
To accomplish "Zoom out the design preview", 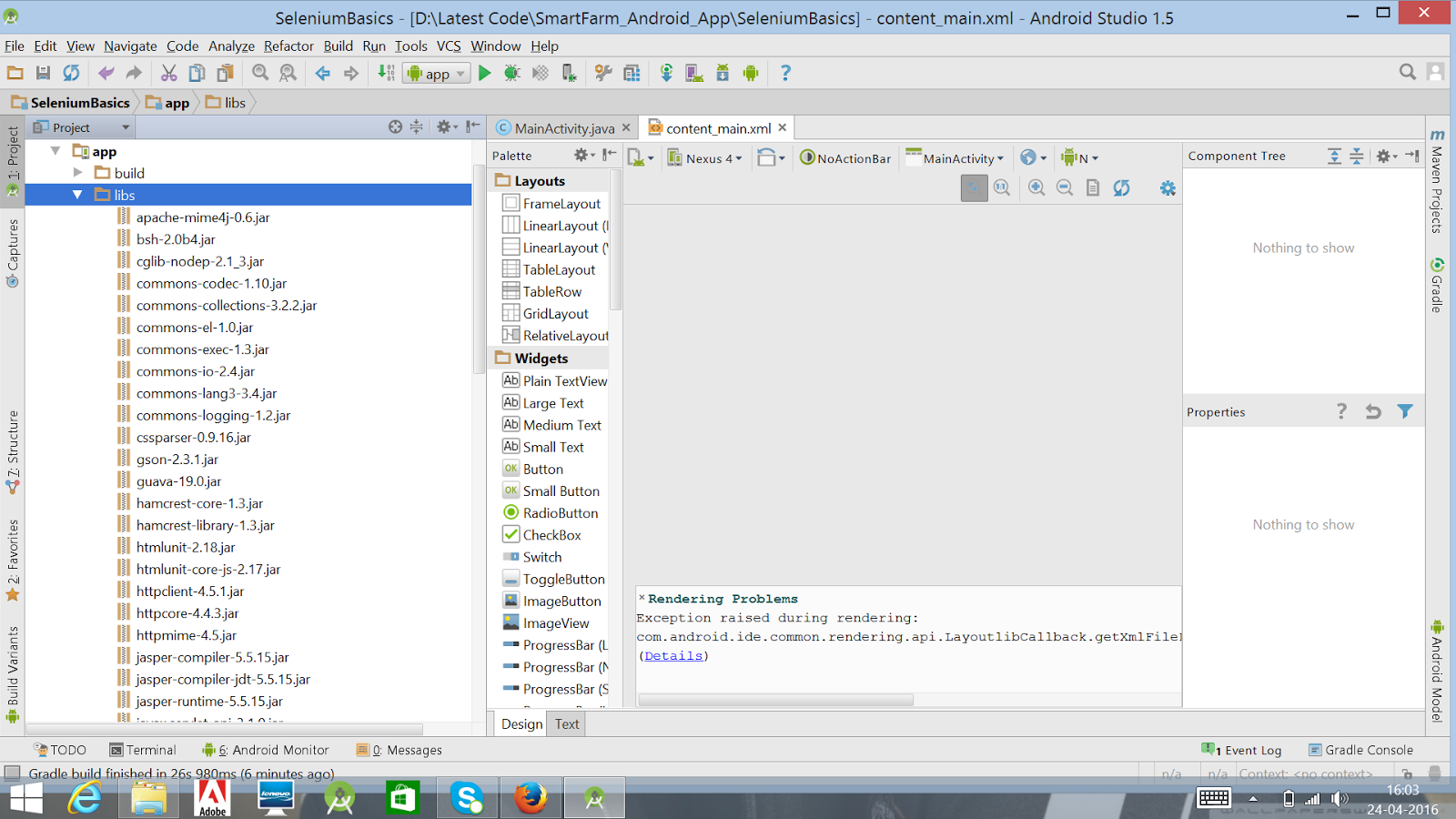I will (1065, 187).
